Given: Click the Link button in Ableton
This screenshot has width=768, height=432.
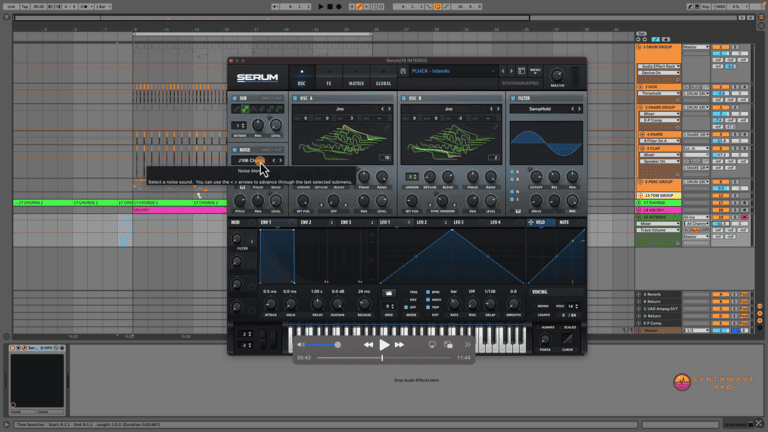Looking at the screenshot, I should [11, 7].
